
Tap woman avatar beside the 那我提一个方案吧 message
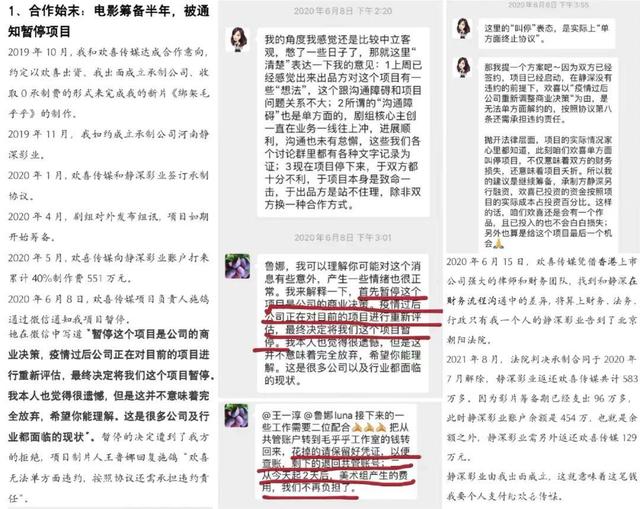(x=463, y=67)
